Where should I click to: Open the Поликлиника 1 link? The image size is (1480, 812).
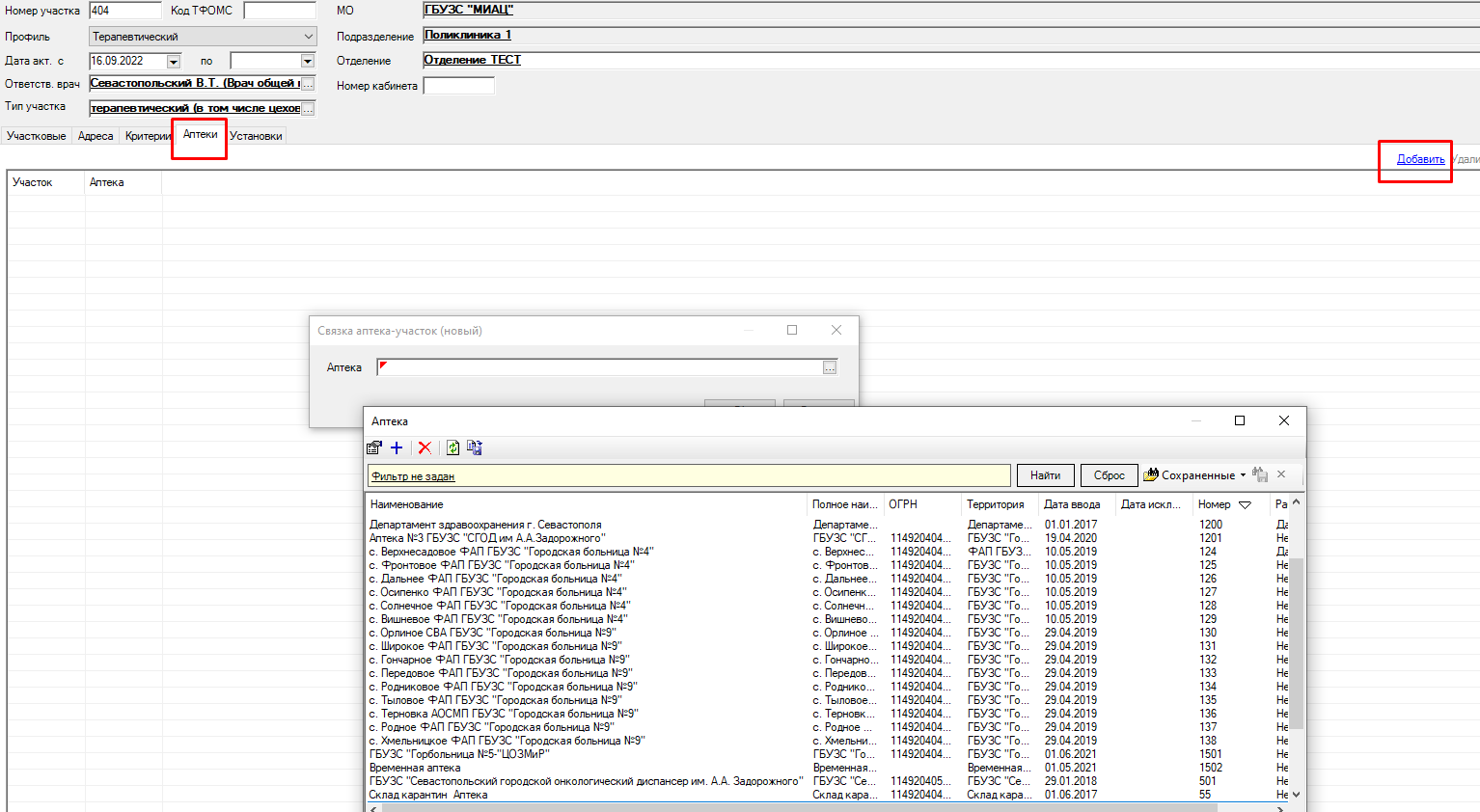point(468,35)
